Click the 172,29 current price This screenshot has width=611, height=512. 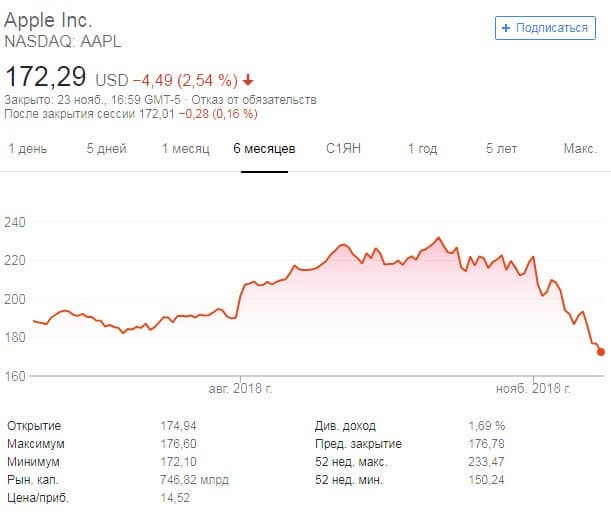coord(46,76)
